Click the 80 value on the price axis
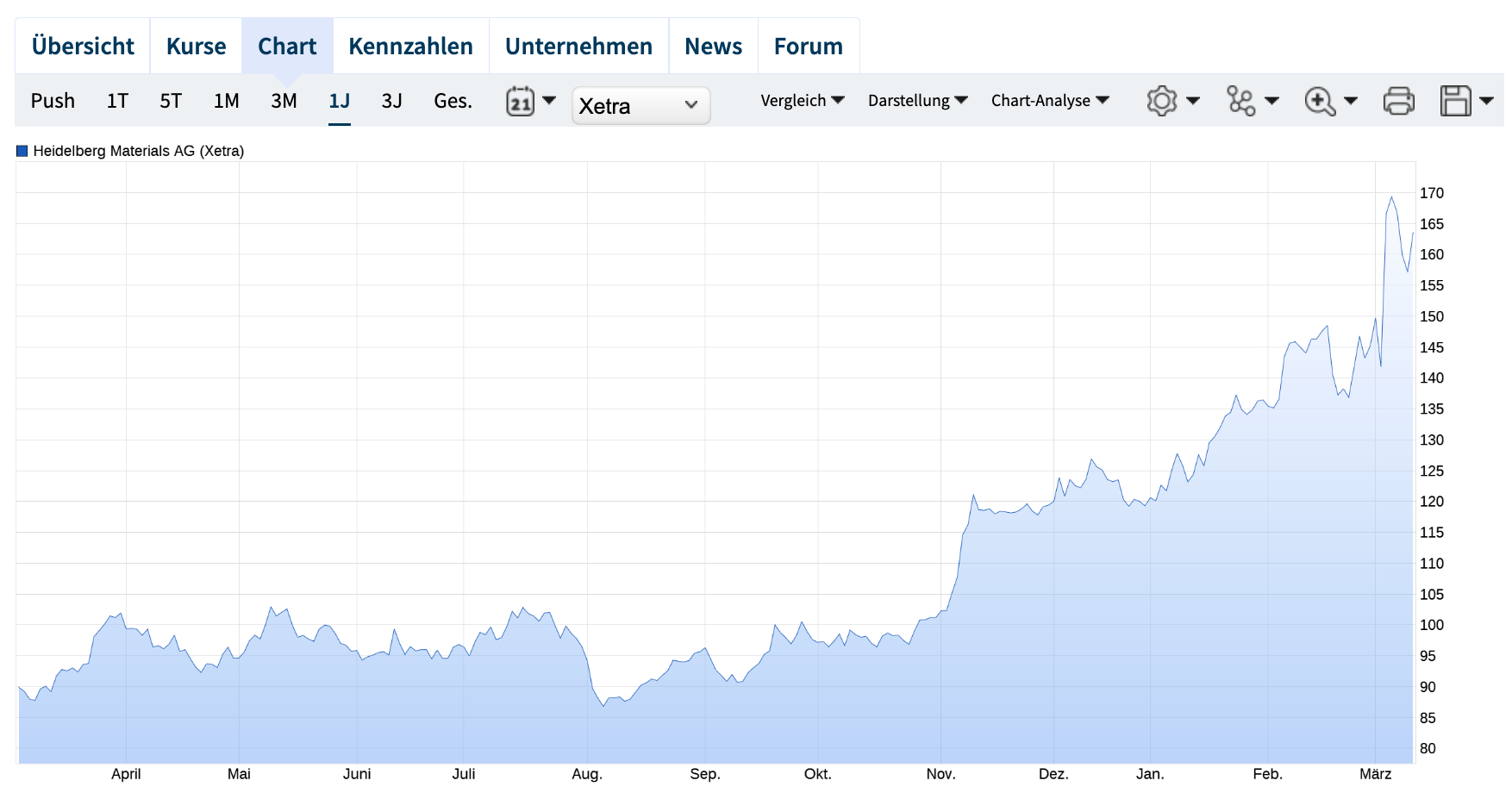Viewport: 1512px width, 793px height. [x=1428, y=748]
